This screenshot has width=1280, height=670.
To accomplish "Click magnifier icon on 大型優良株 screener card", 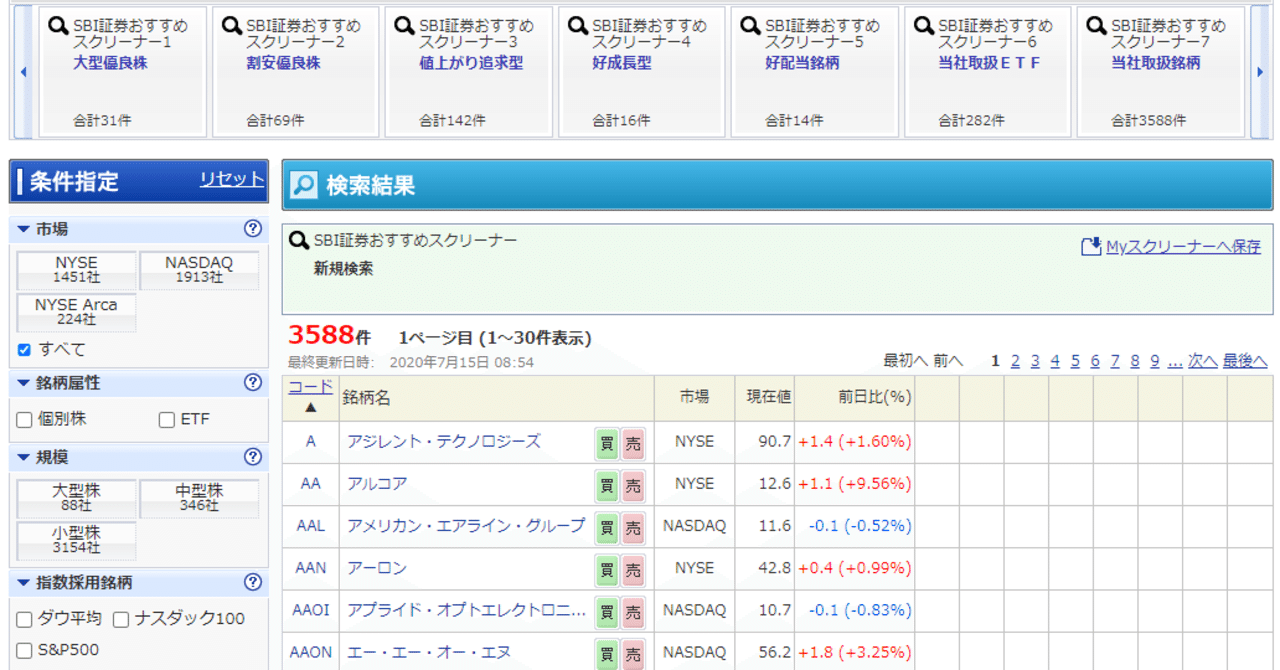I will pyautogui.click(x=58, y=25).
